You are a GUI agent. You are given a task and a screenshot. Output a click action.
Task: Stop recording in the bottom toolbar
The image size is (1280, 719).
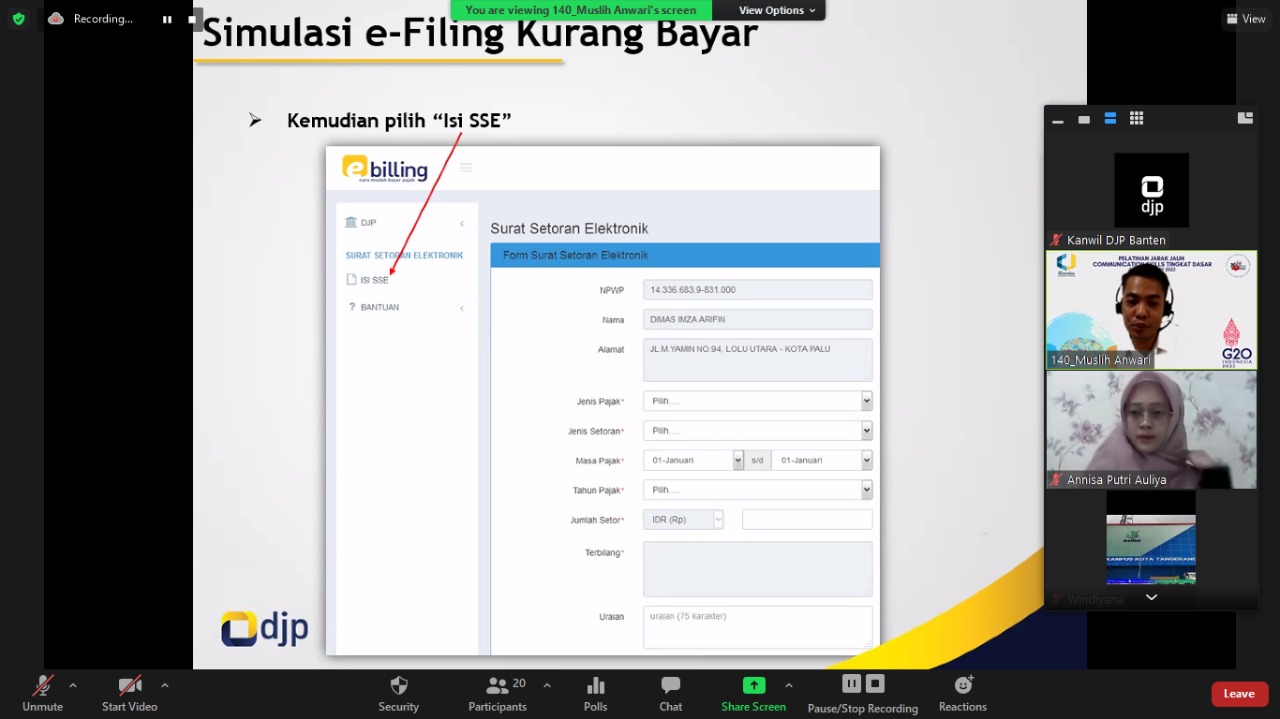(x=875, y=684)
